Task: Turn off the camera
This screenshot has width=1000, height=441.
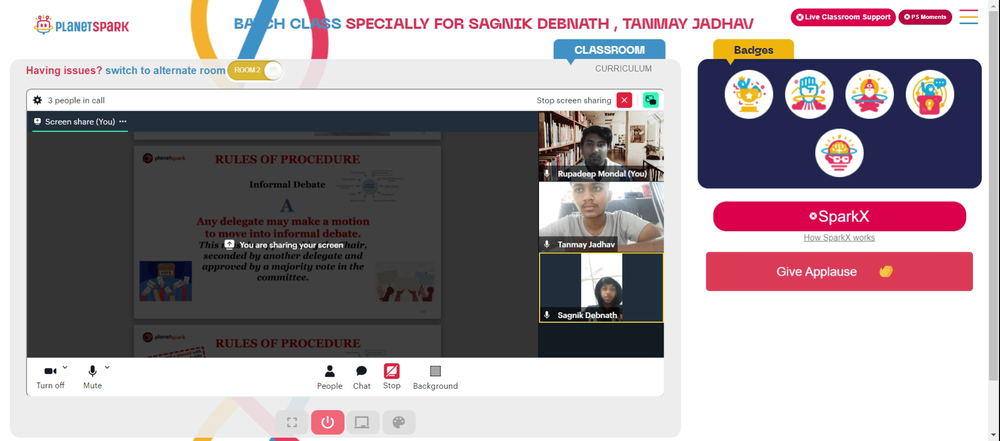Action: (x=50, y=377)
